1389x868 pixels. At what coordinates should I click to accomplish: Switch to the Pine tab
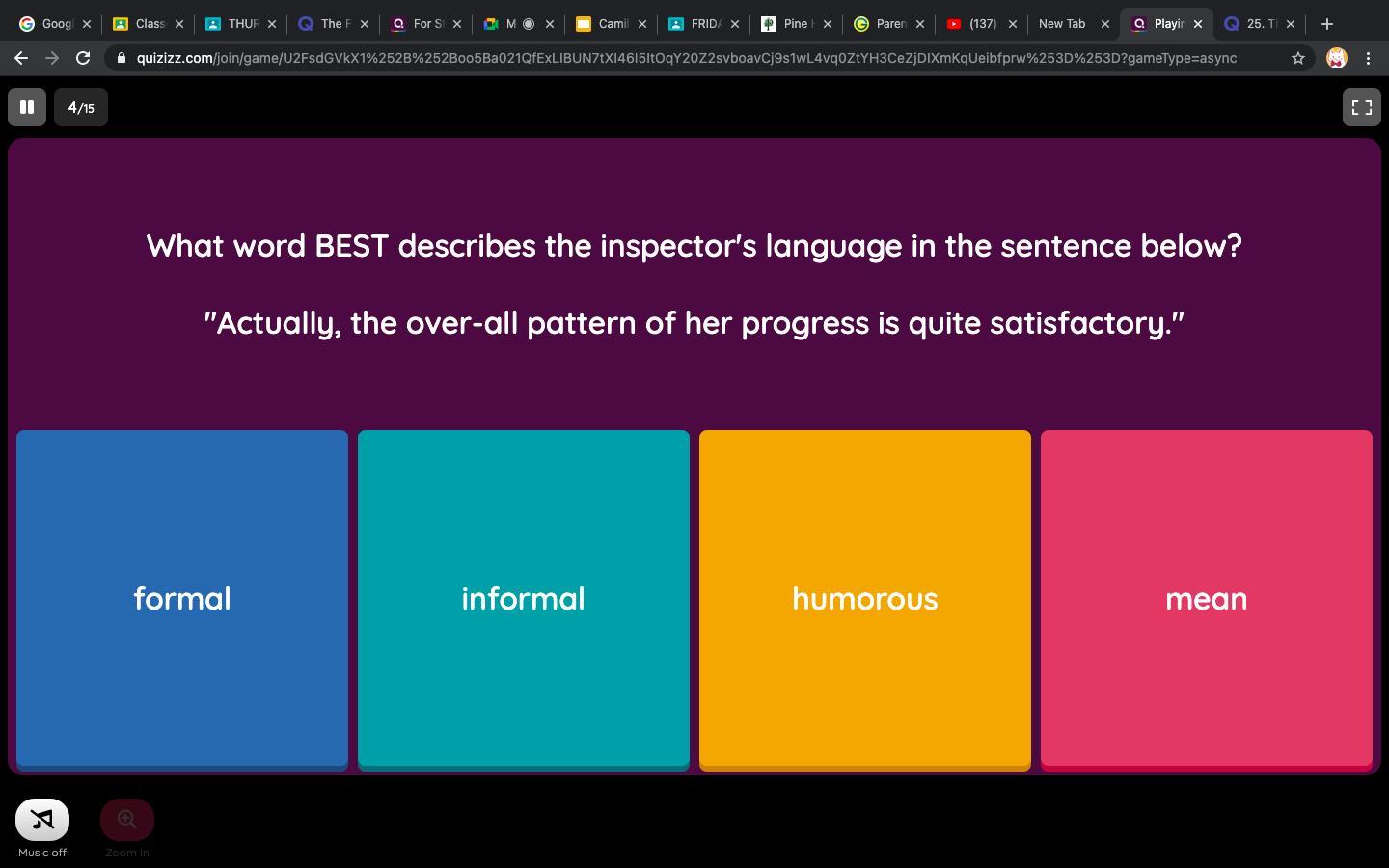coord(789,24)
